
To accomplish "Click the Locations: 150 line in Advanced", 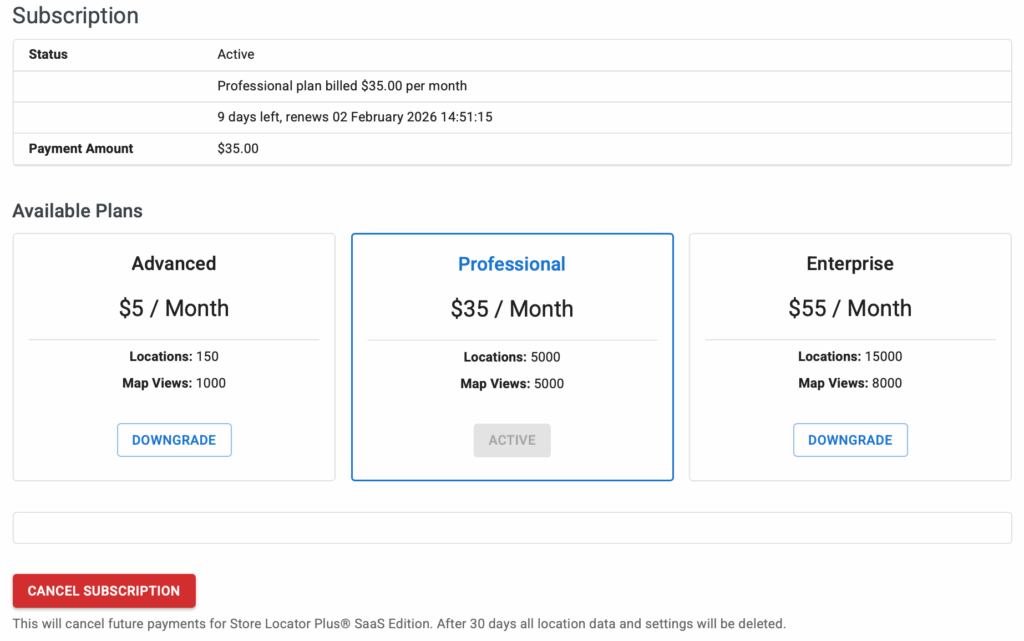I will point(174,357).
